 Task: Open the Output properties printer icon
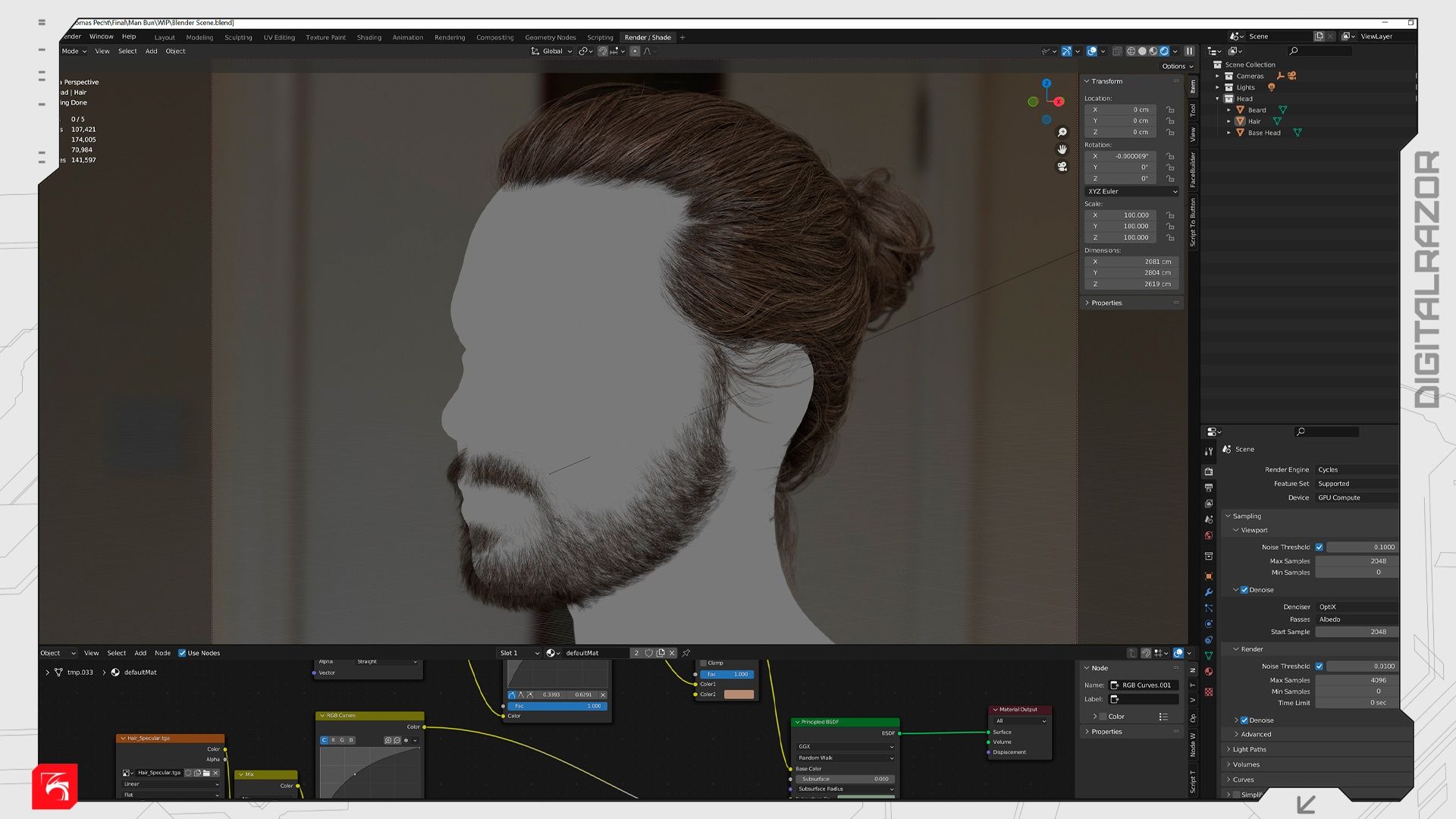click(x=1209, y=488)
